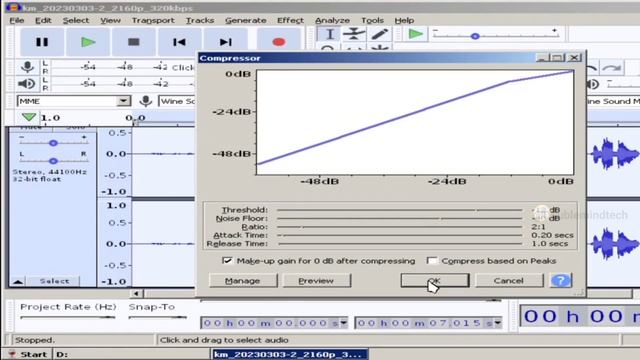Click the Snap-To dropdown
Screen dimensions: 640x360
coord(158,317)
